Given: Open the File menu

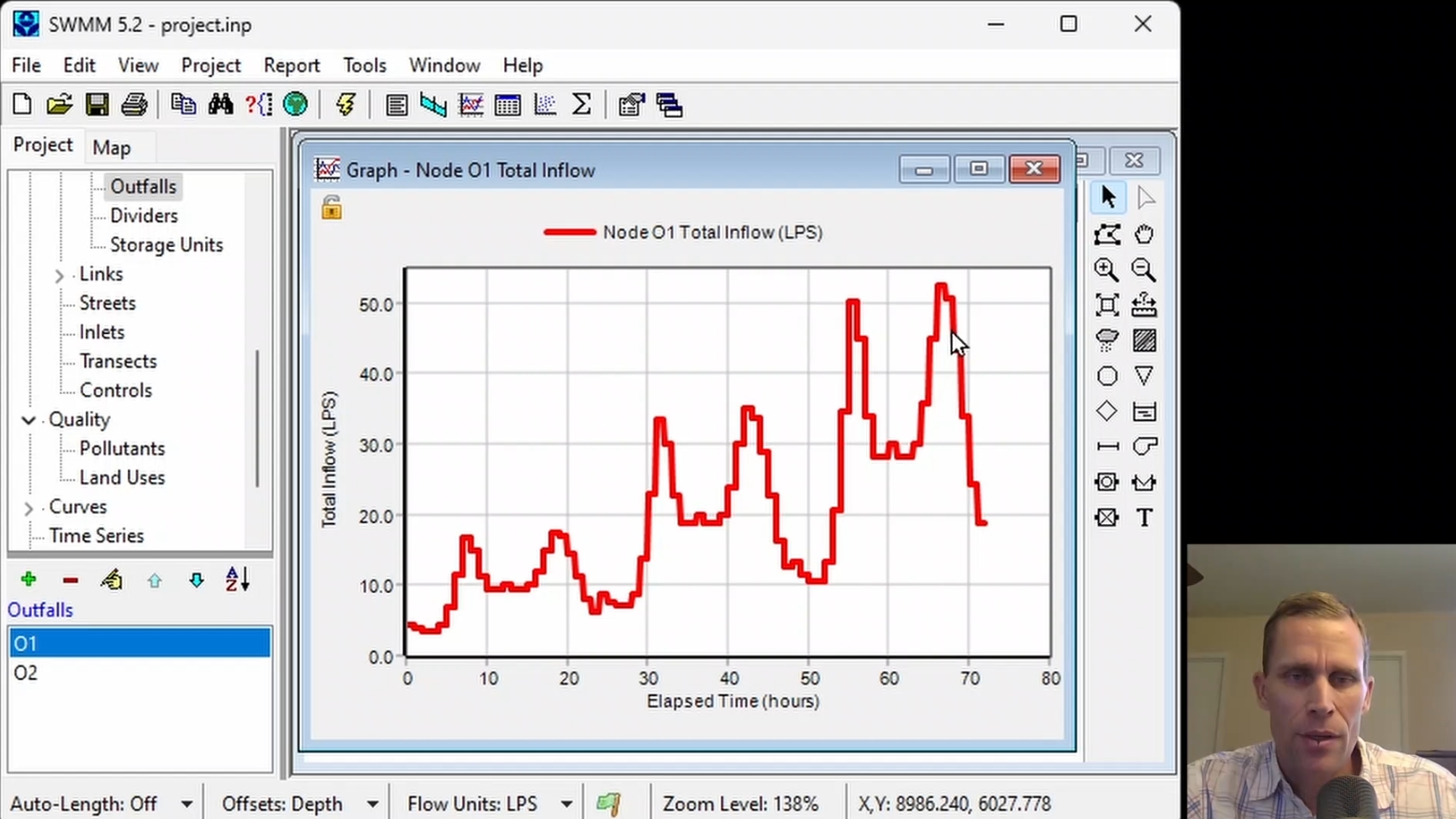Looking at the screenshot, I should (26, 66).
